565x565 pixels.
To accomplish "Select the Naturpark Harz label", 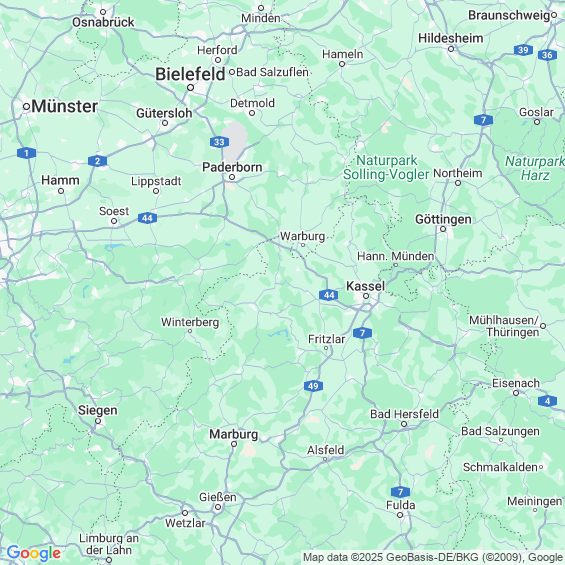I will point(535,168).
